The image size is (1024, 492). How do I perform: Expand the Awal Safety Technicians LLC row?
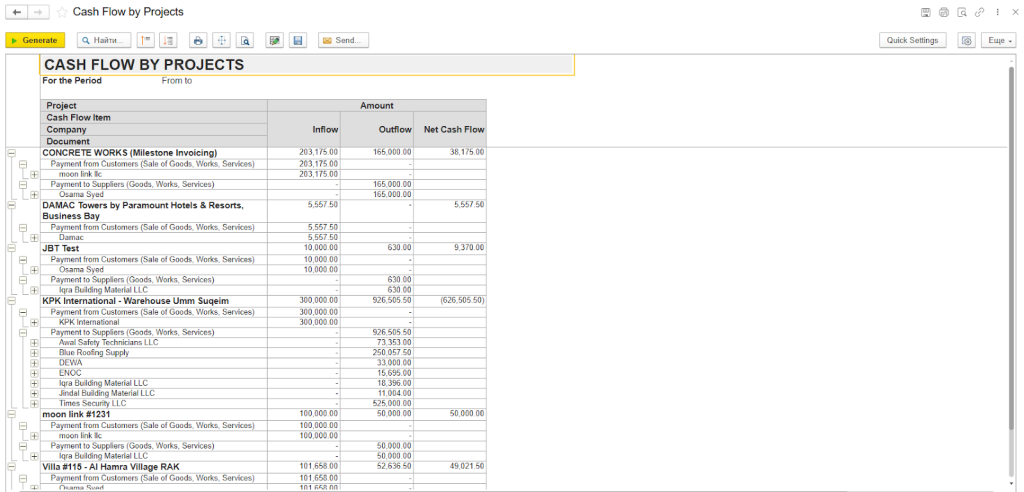click(x=34, y=343)
